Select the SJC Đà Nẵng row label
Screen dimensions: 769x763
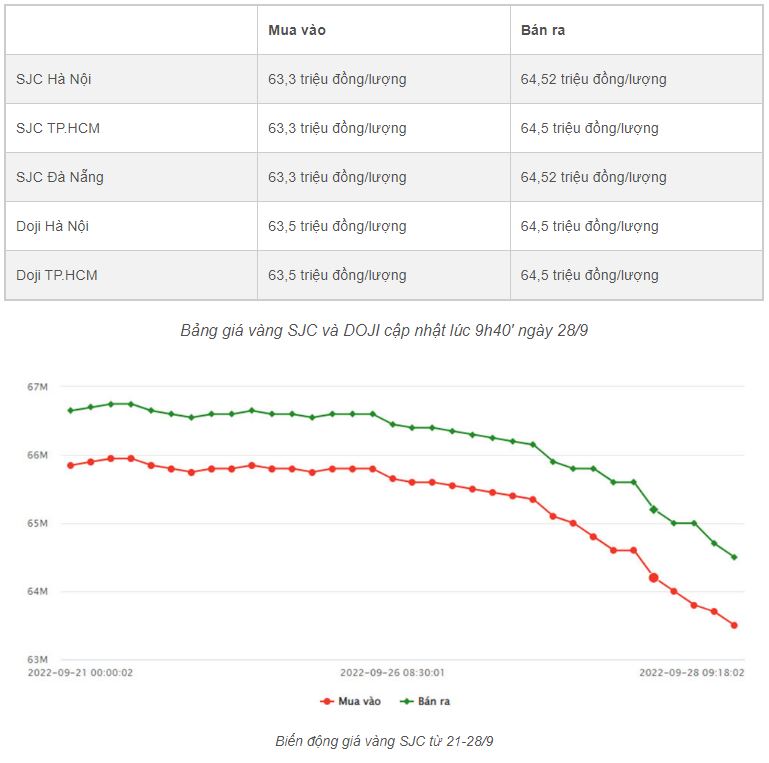[60, 177]
